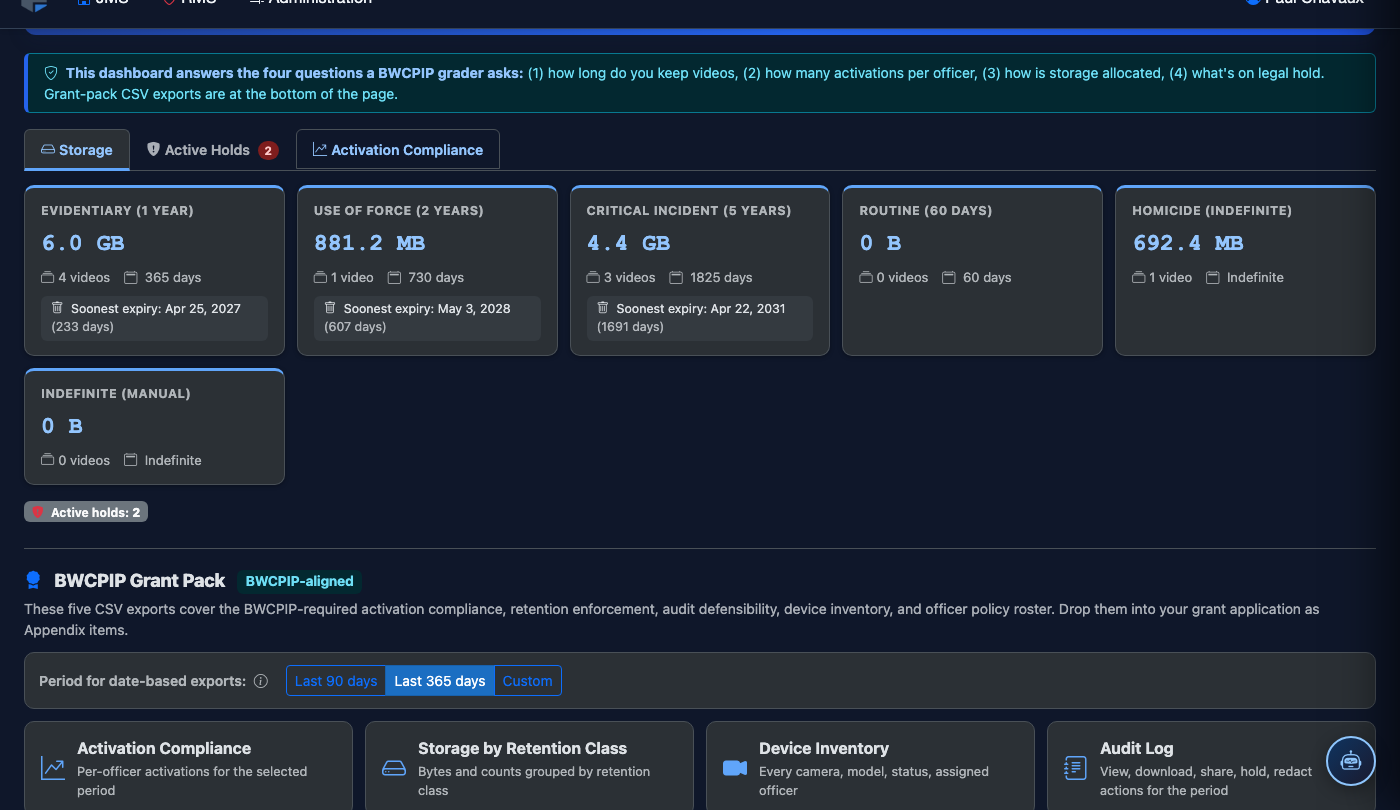Click the BWCPIP Grant Pack heading
The image size is (1400, 810).
click(x=140, y=580)
